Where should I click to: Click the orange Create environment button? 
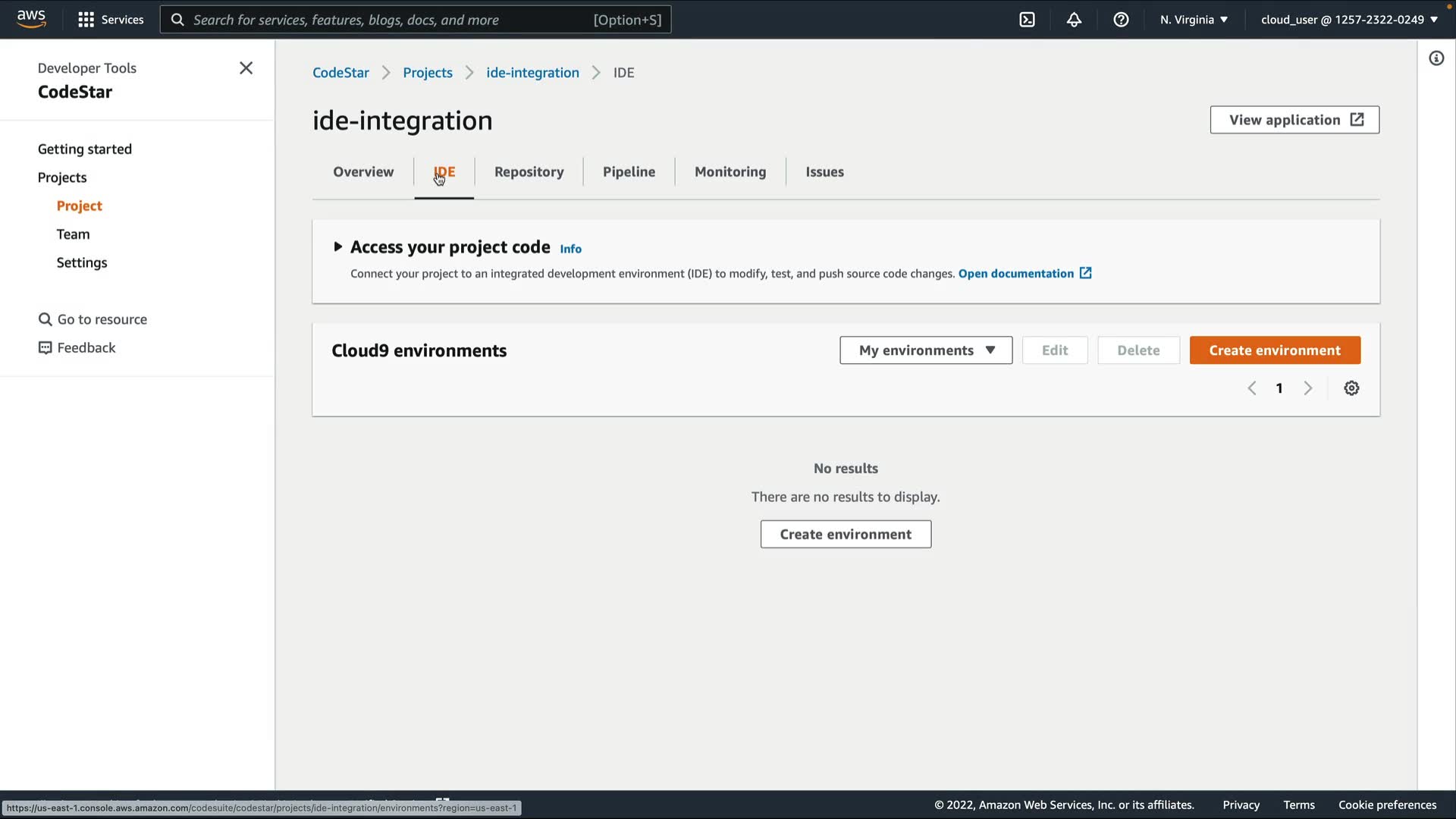[x=1274, y=350]
